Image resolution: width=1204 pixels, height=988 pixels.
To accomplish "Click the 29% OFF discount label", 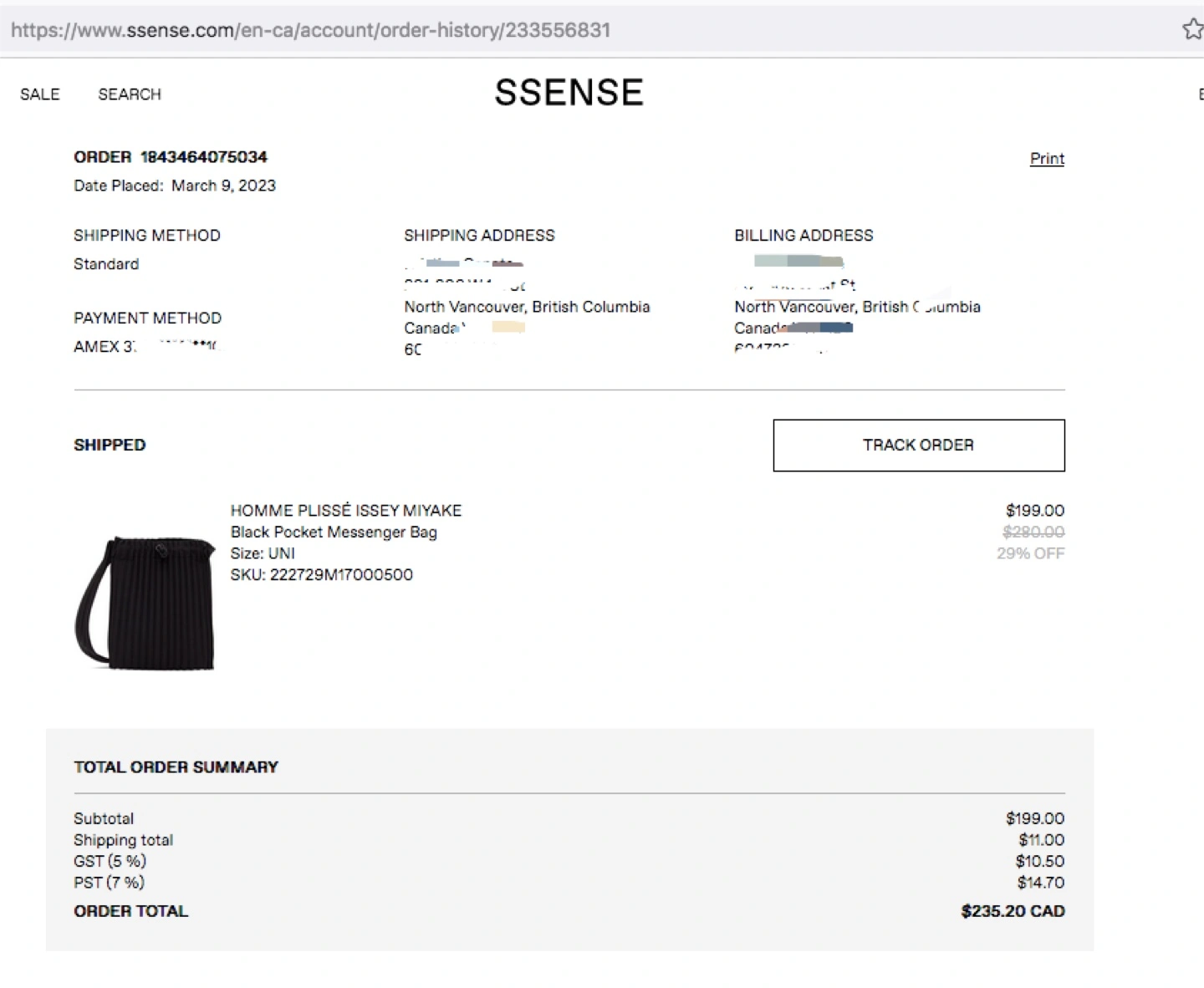I will [1031, 553].
